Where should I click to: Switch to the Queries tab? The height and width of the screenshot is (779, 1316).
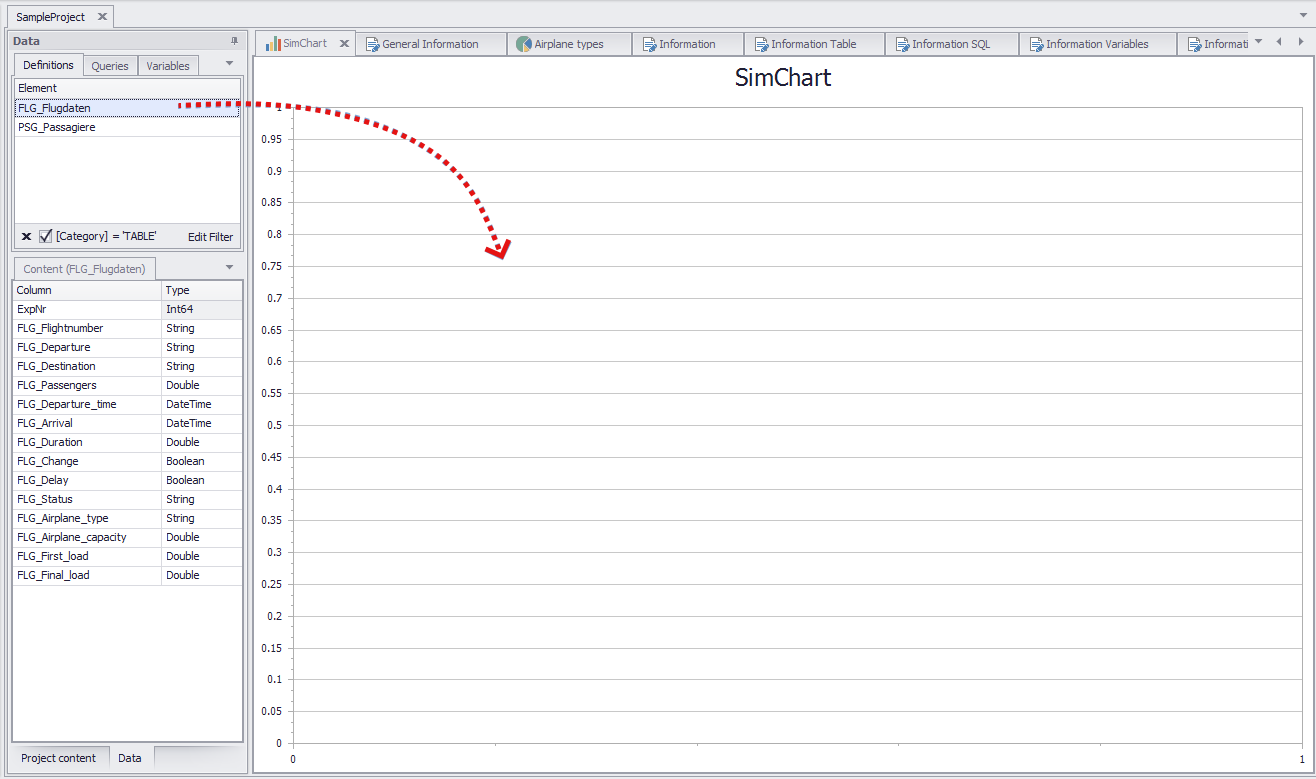(110, 65)
